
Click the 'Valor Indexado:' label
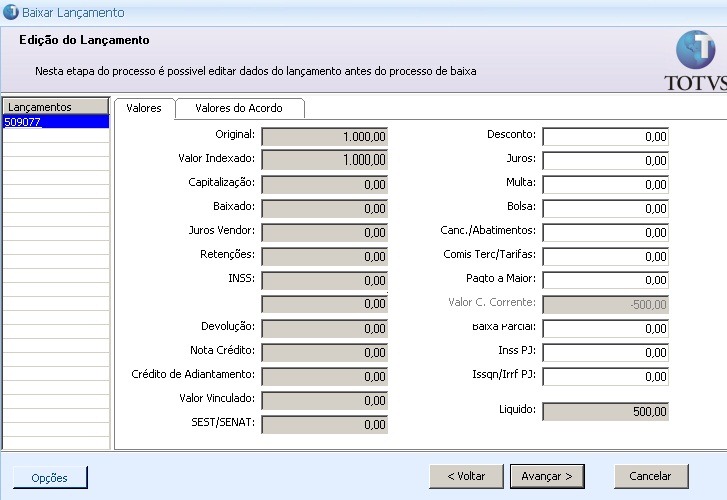217,158
